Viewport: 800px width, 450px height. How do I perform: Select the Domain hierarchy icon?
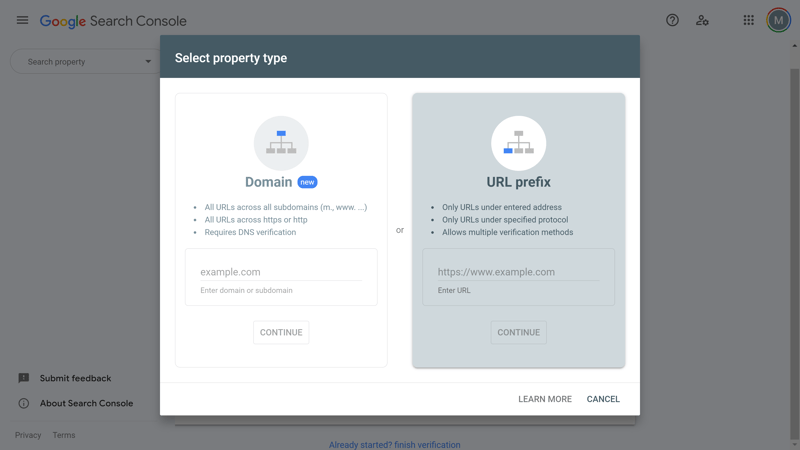pyautogui.click(x=281, y=143)
